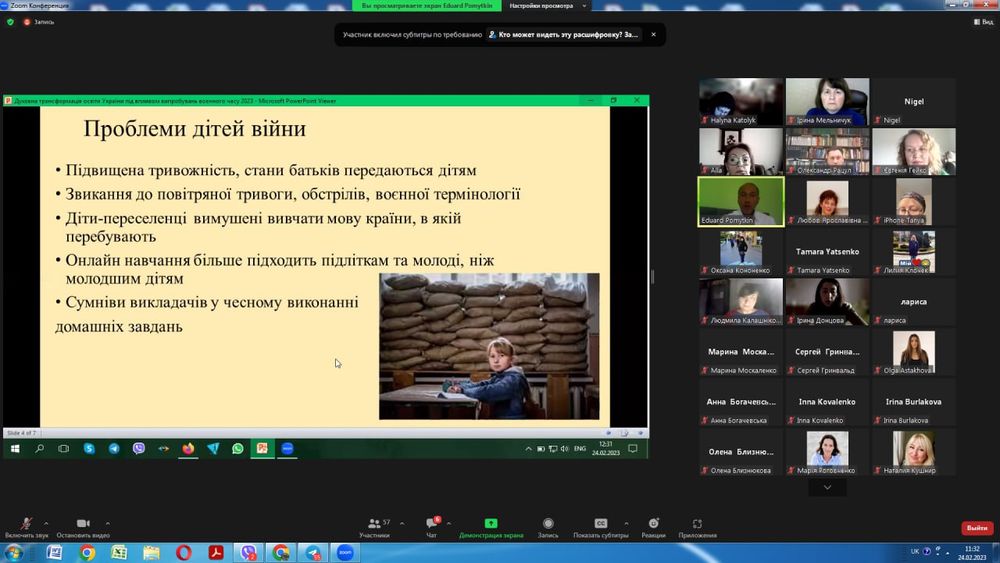Image resolution: width=1000 pixels, height=563 pixels.
Task: Expand the participant gallery down arrow
Action: click(827, 487)
